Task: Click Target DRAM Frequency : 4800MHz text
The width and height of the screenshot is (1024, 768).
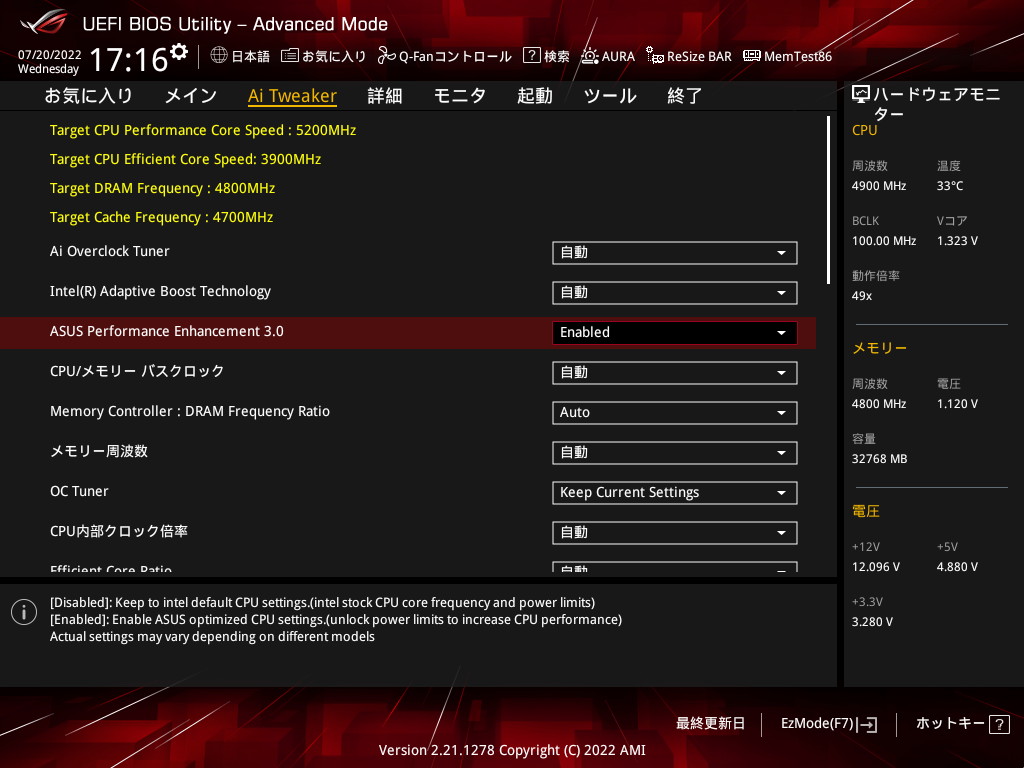Action: (x=163, y=189)
